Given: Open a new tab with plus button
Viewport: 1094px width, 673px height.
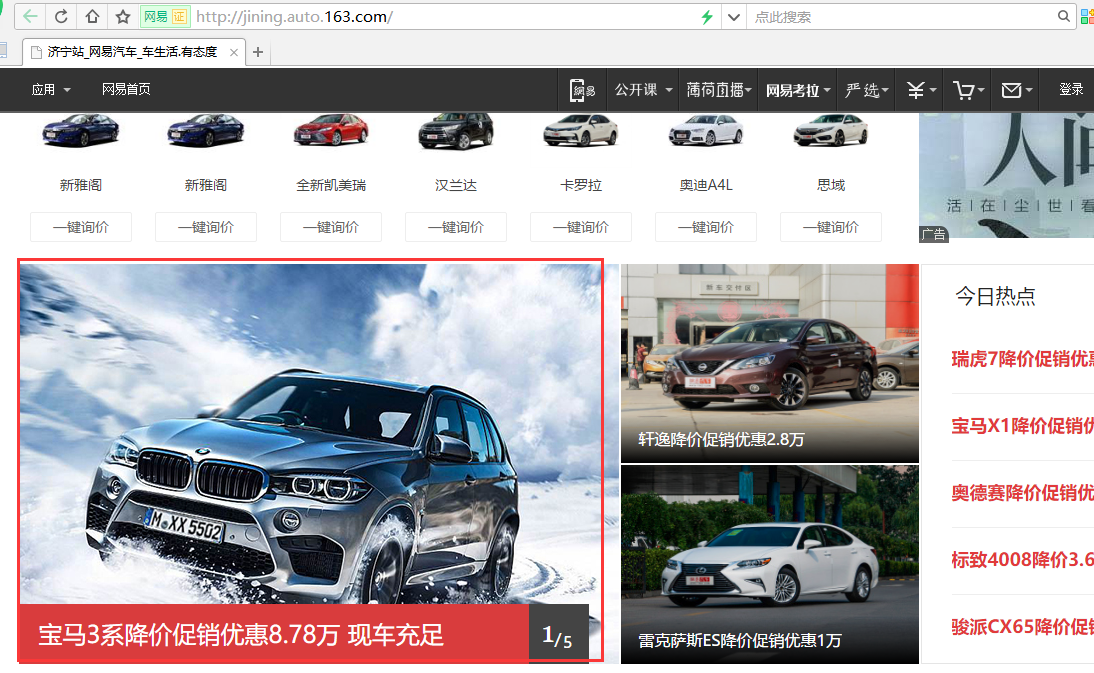Looking at the screenshot, I should click(x=257, y=52).
